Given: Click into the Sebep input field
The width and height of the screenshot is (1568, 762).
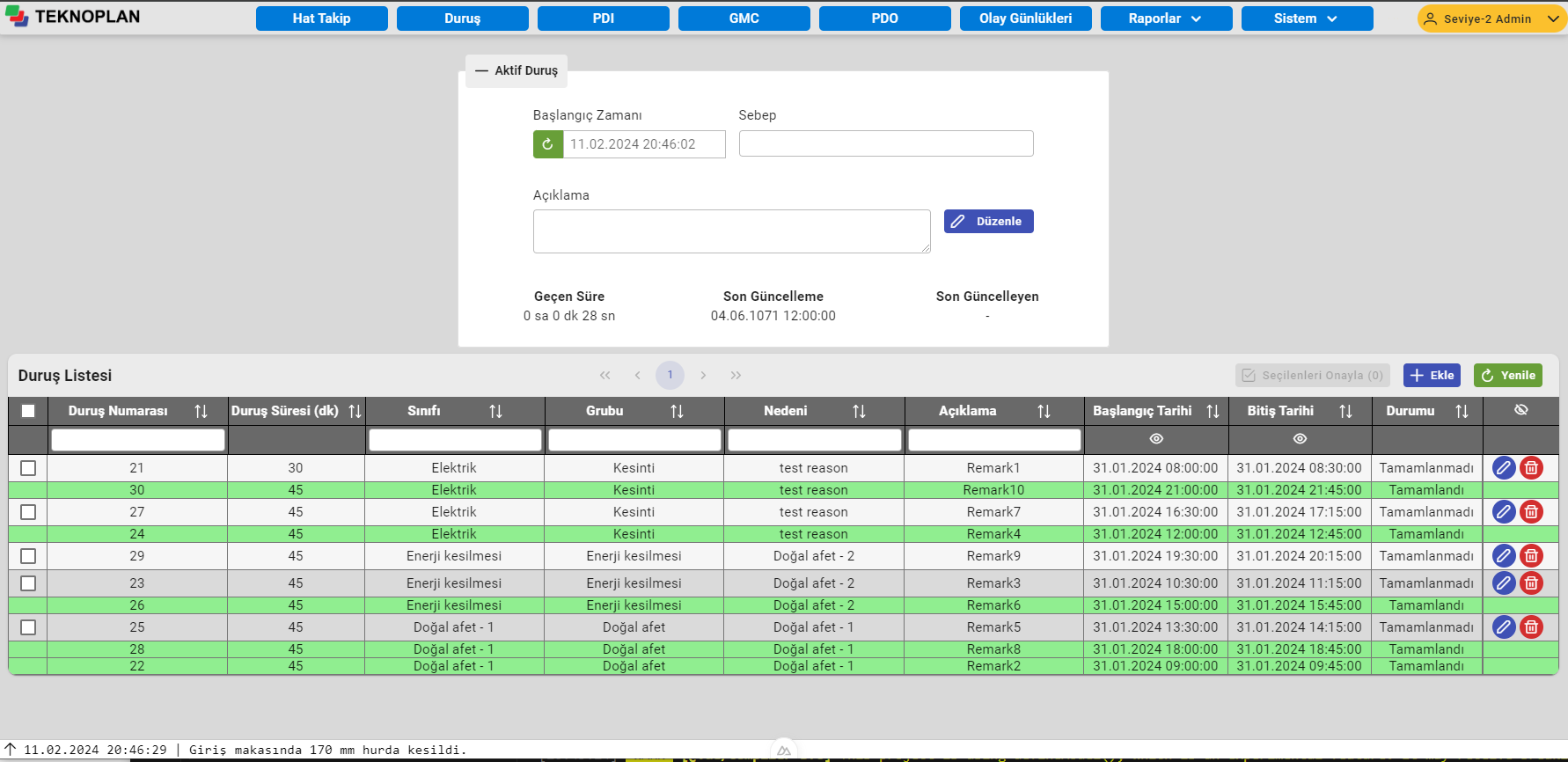Looking at the screenshot, I should pyautogui.click(x=885, y=143).
